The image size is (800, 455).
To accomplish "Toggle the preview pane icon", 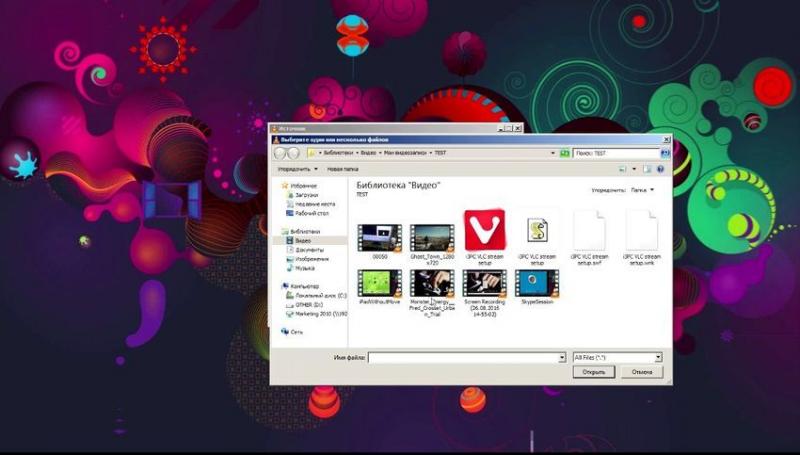I will click(x=647, y=169).
